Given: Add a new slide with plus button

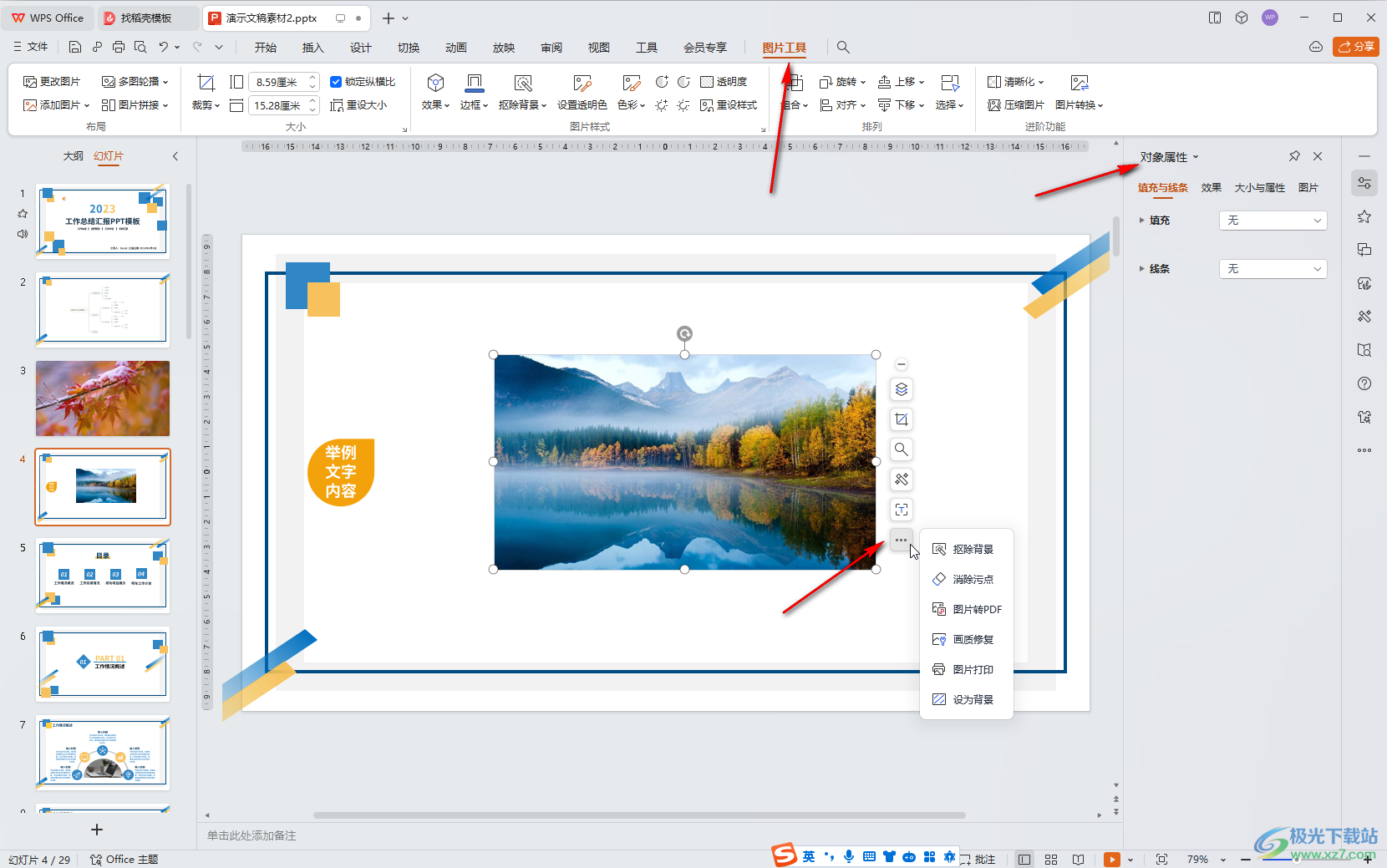Looking at the screenshot, I should coord(97,830).
